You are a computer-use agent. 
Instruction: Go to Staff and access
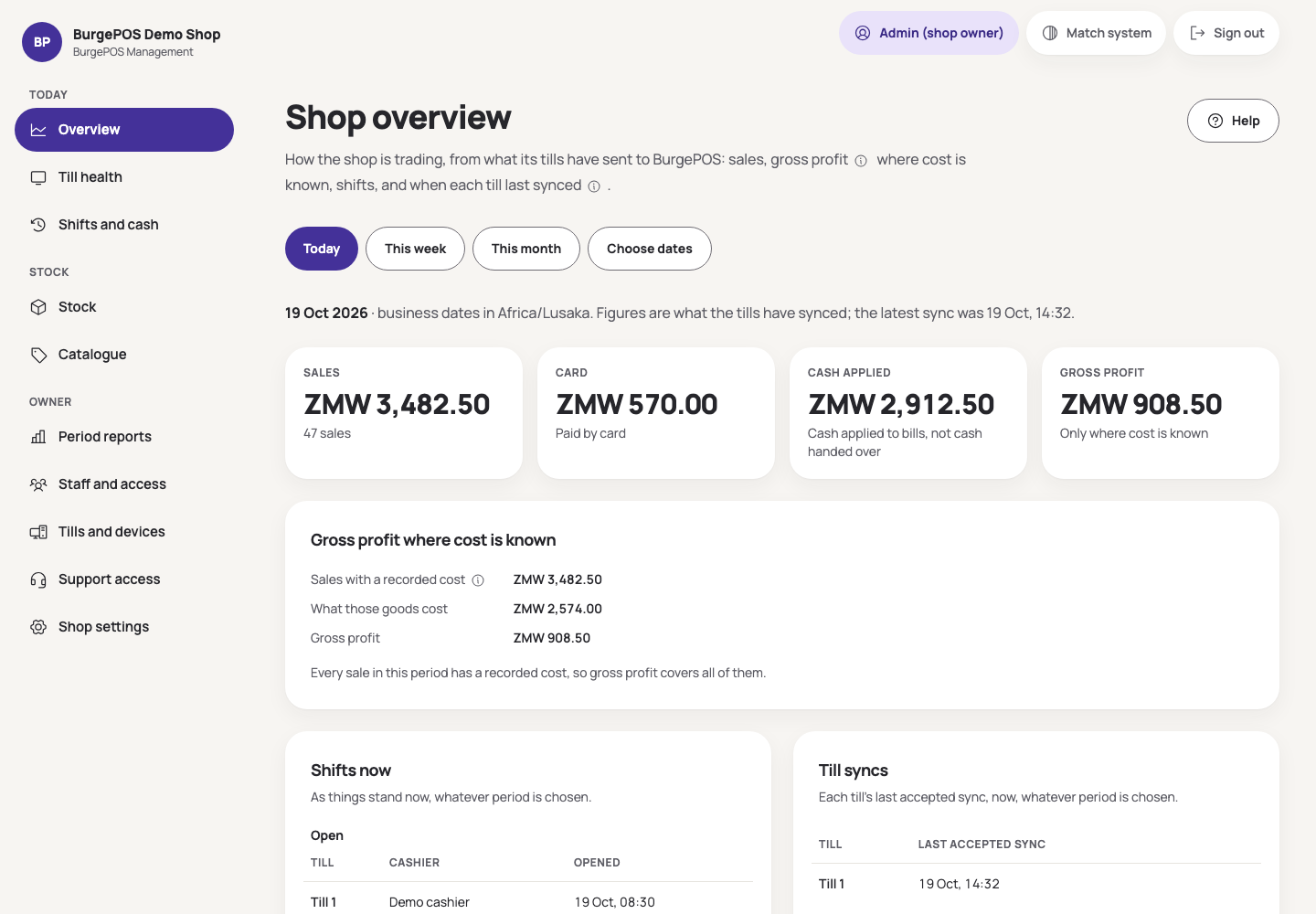tap(124, 484)
